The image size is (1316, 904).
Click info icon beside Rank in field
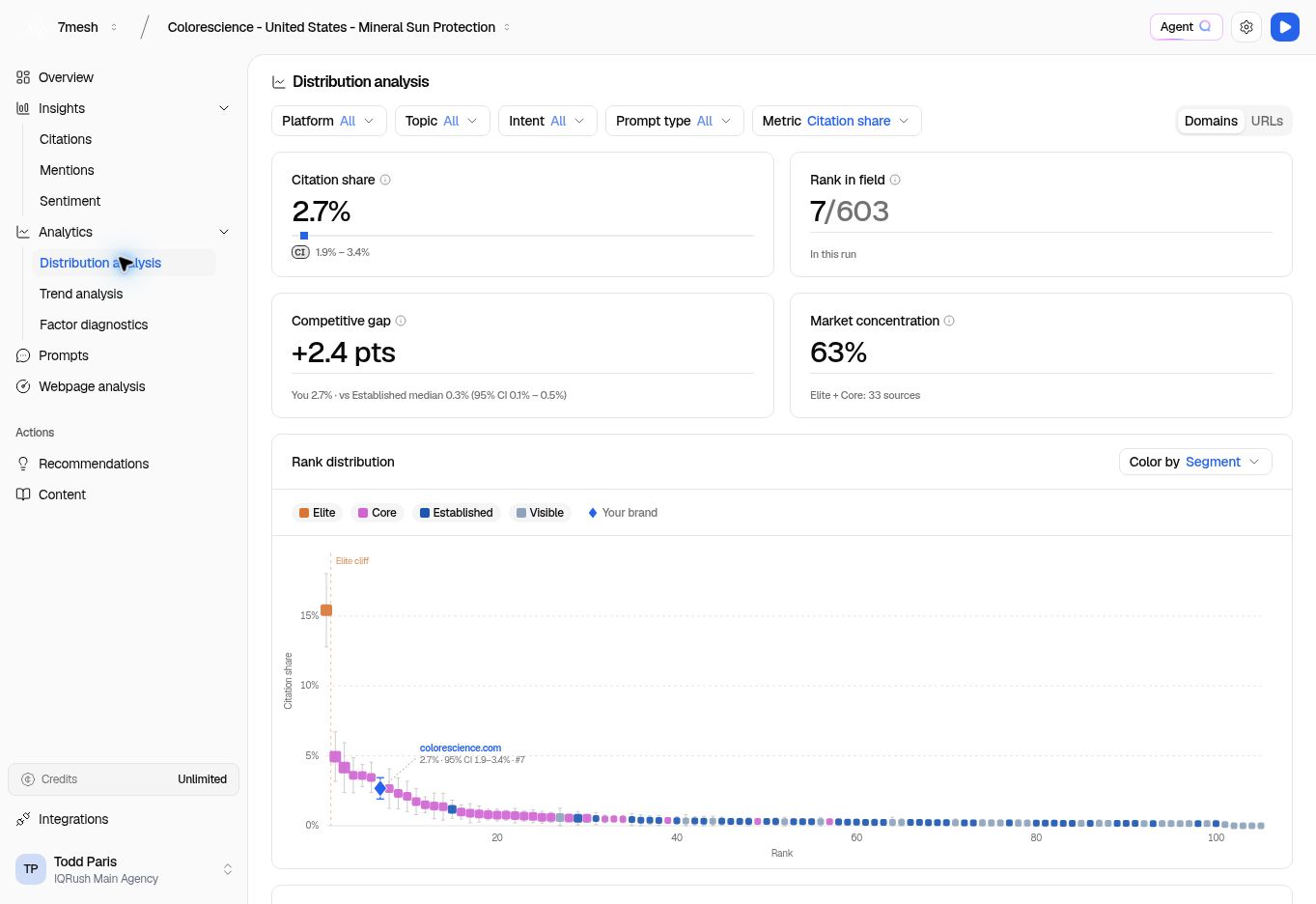(895, 180)
